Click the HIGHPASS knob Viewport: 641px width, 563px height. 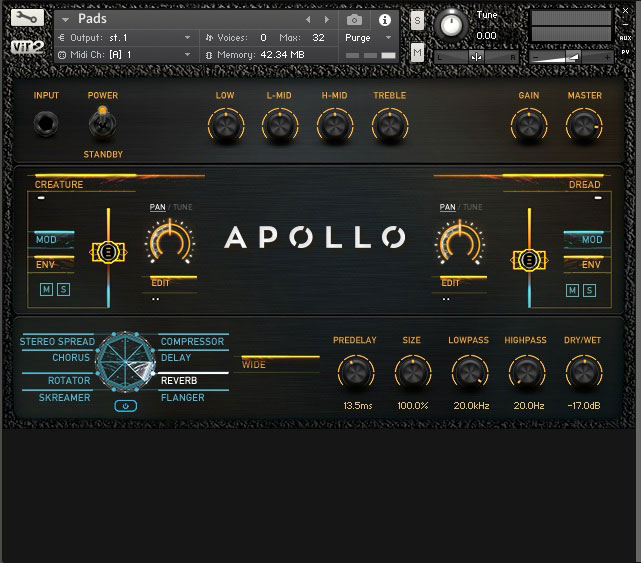527,373
